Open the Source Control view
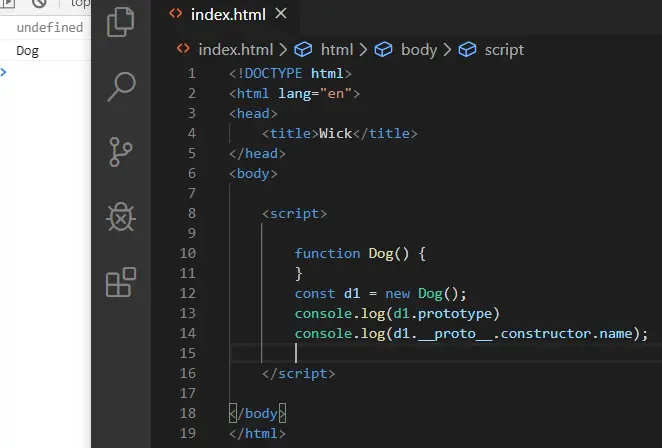 point(121,152)
